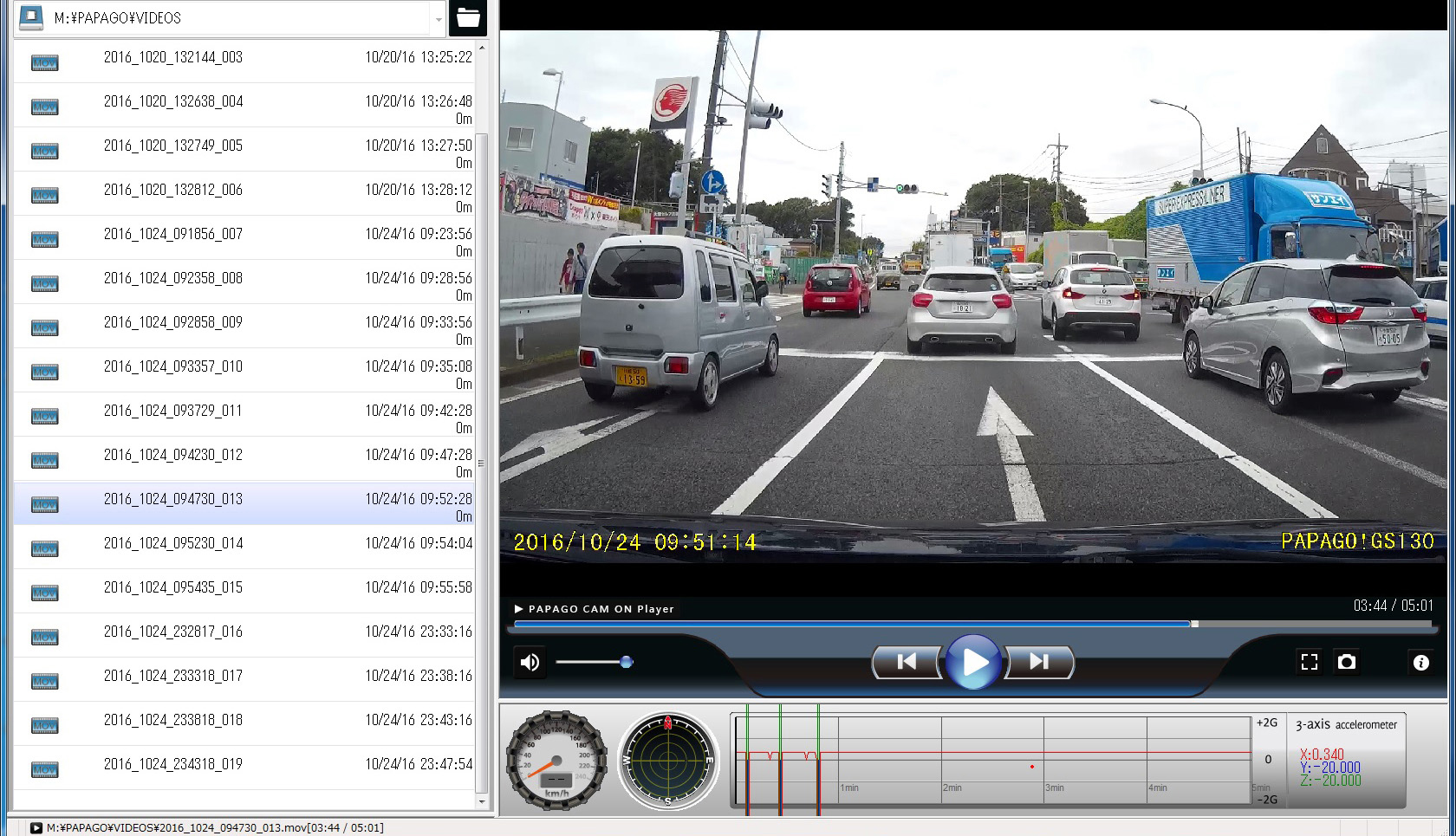Viewport: 1456px width, 836px height.
Task: Mute the volume speaker icon
Action: 530,663
